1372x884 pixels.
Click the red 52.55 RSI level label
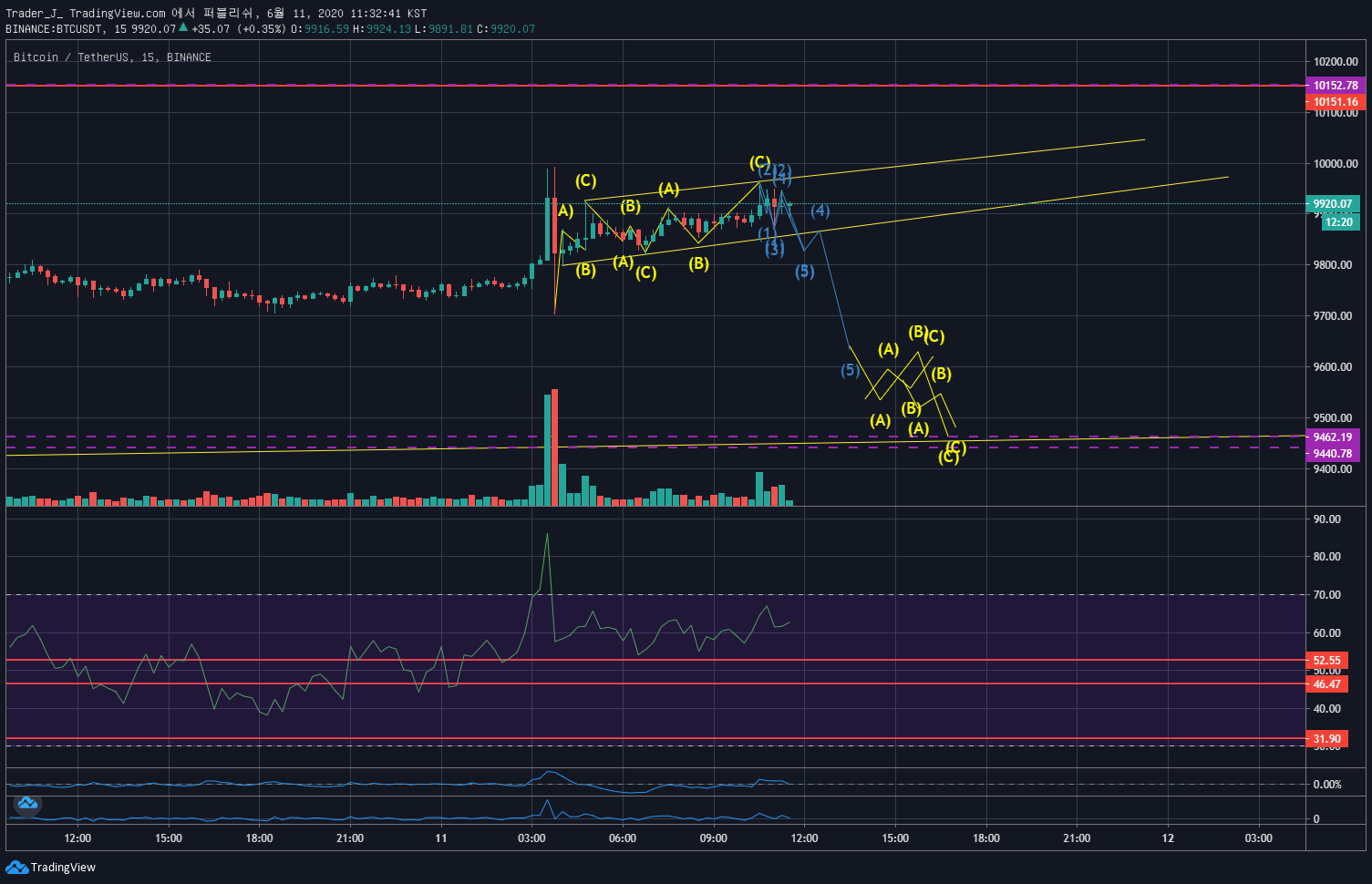(x=1327, y=661)
